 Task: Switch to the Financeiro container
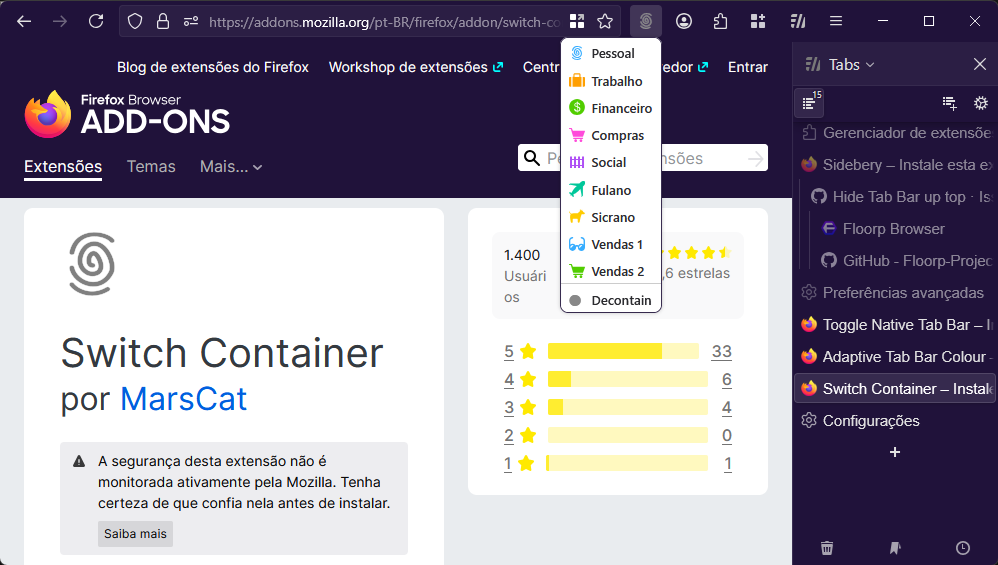(x=611, y=108)
